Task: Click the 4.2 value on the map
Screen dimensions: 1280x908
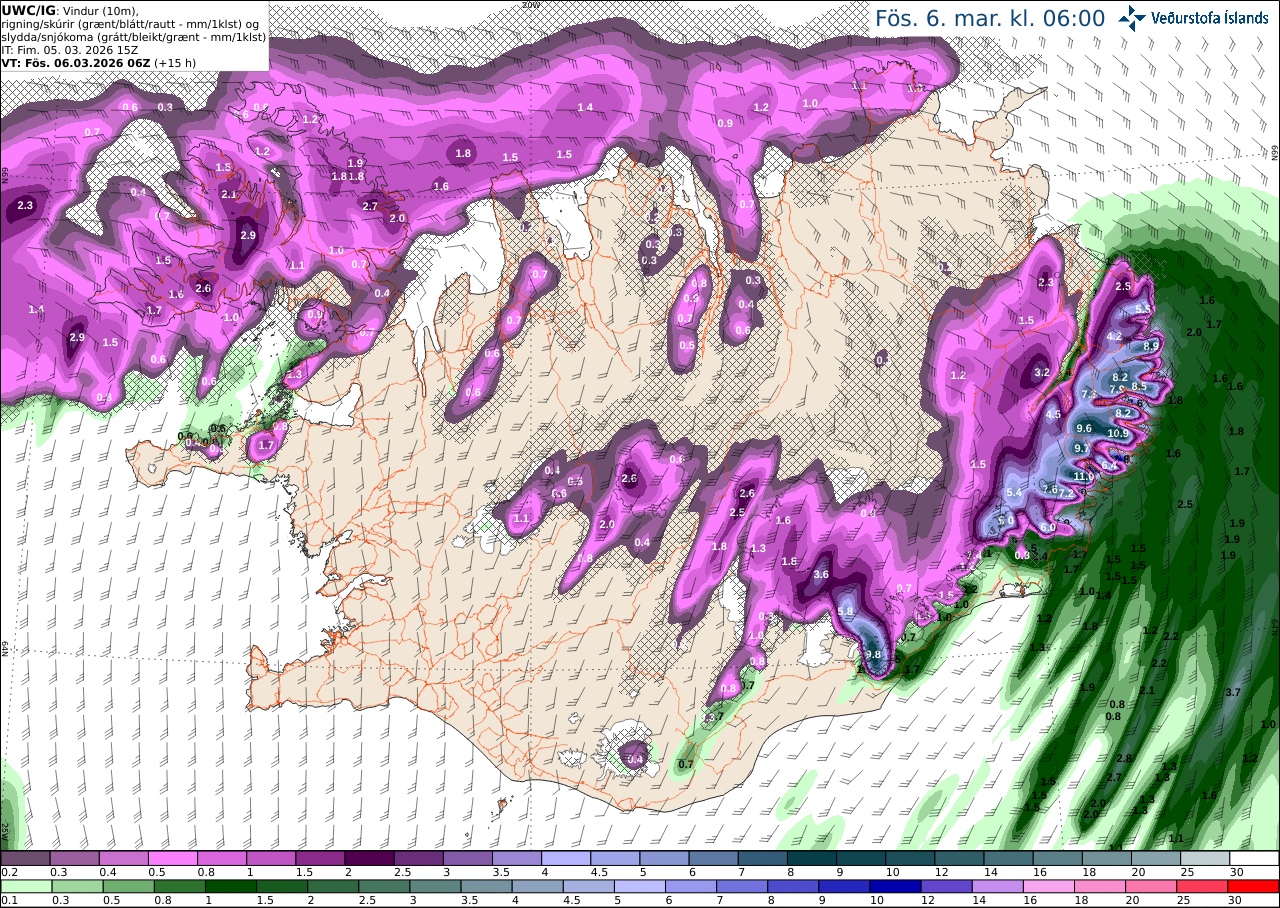Action: pyautogui.click(x=1114, y=336)
